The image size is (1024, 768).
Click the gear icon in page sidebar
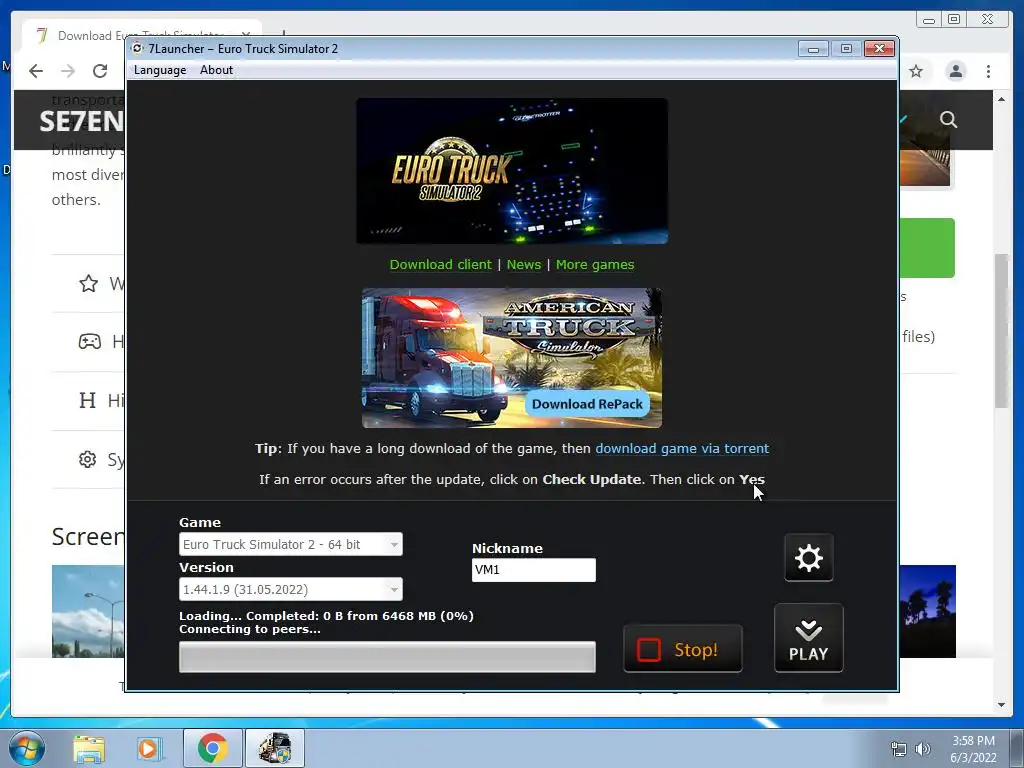click(88, 459)
